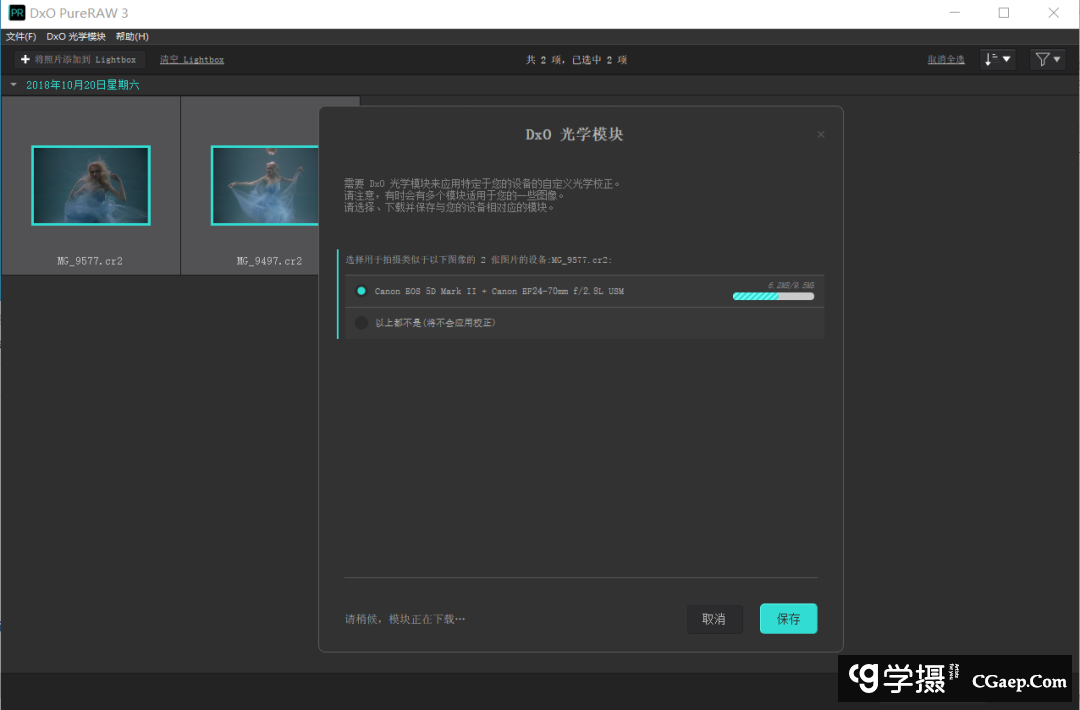Select Canon EOS 5D Mark II module option
The width and height of the screenshot is (1080, 710).
(361, 291)
